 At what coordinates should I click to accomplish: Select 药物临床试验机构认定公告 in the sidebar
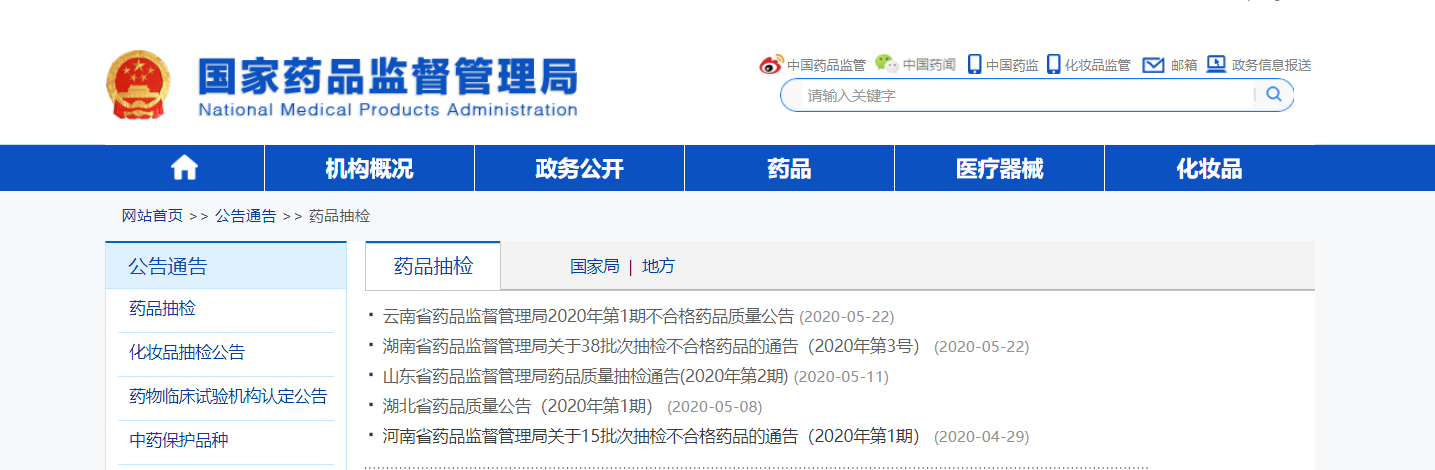[x=226, y=397]
